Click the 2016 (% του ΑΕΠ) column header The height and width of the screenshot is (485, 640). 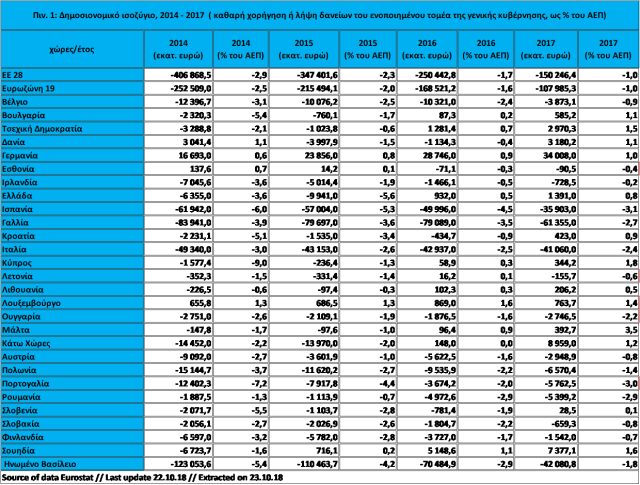point(486,48)
